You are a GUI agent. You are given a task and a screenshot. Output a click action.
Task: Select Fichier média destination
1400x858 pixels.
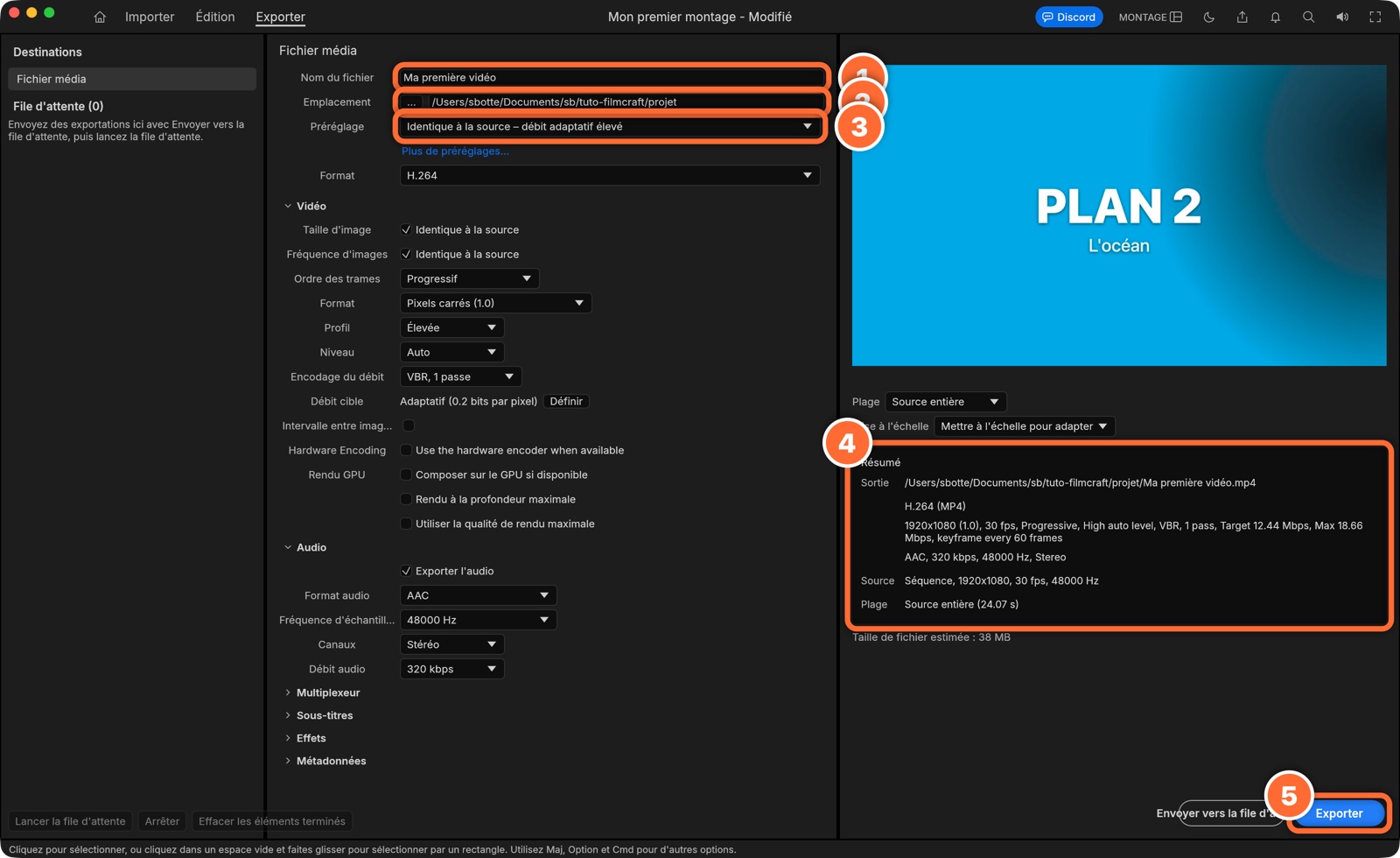coord(132,79)
